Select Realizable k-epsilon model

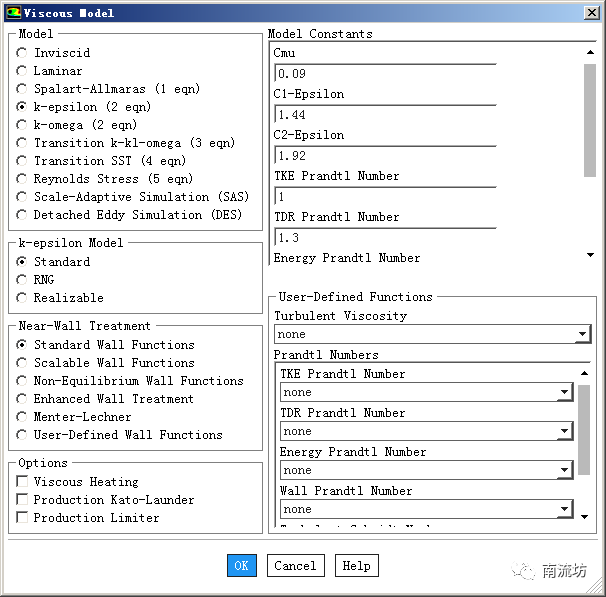tap(22, 298)
